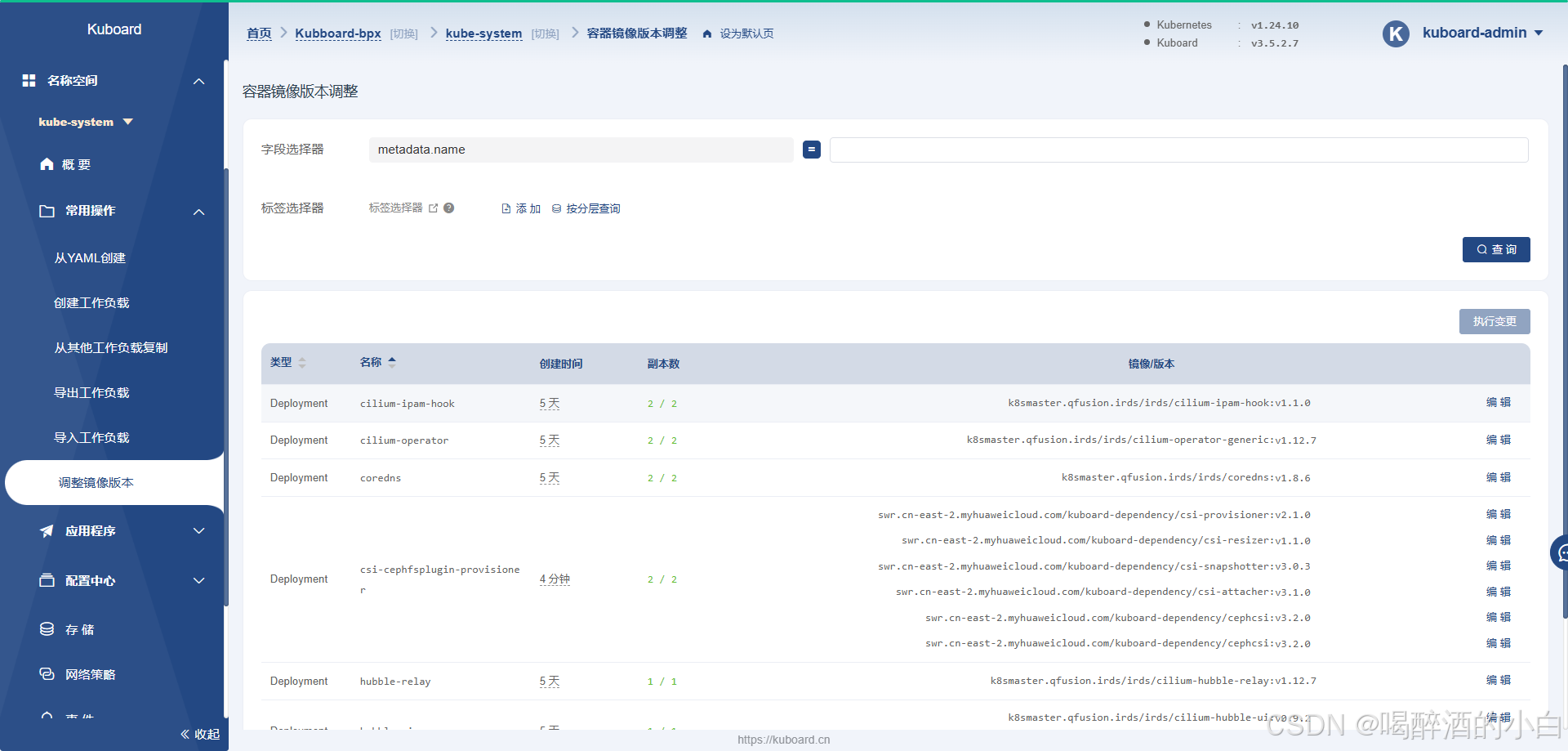Select 从YAML创建 in the sidebar
The image size is (1568, 751).
(90, 258)
